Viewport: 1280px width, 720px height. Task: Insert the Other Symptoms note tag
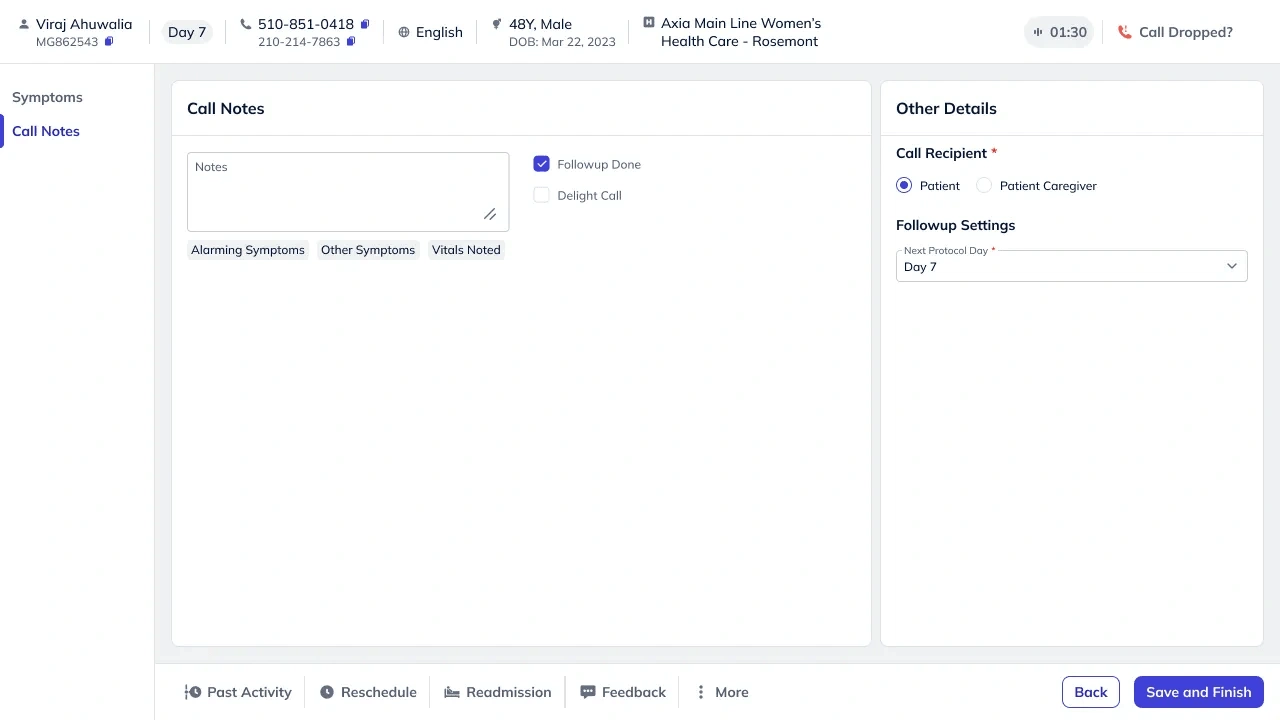pos(368,250)
